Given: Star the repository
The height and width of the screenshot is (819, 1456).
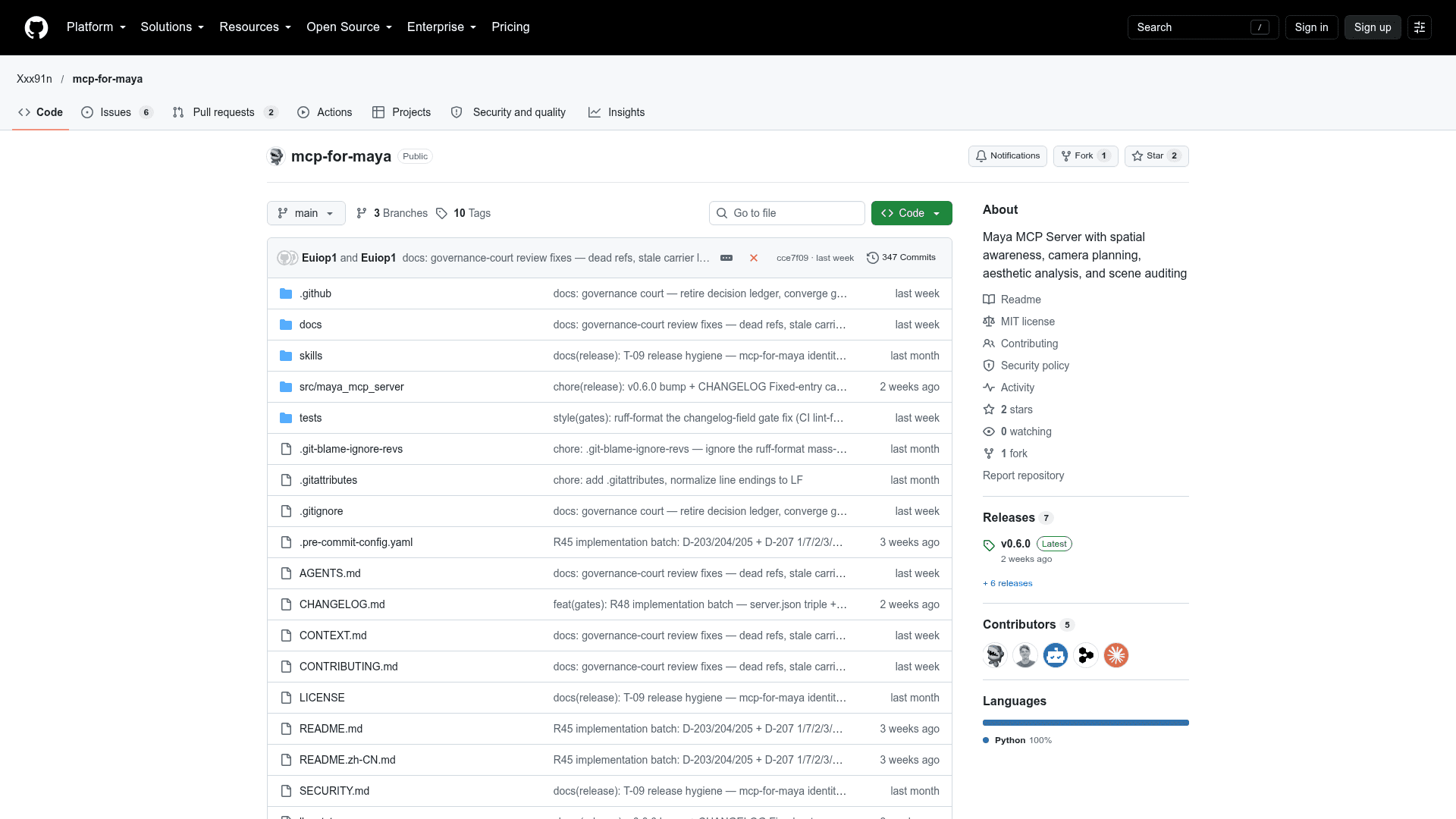Looking at the screenshot, I should (1156, 156).
